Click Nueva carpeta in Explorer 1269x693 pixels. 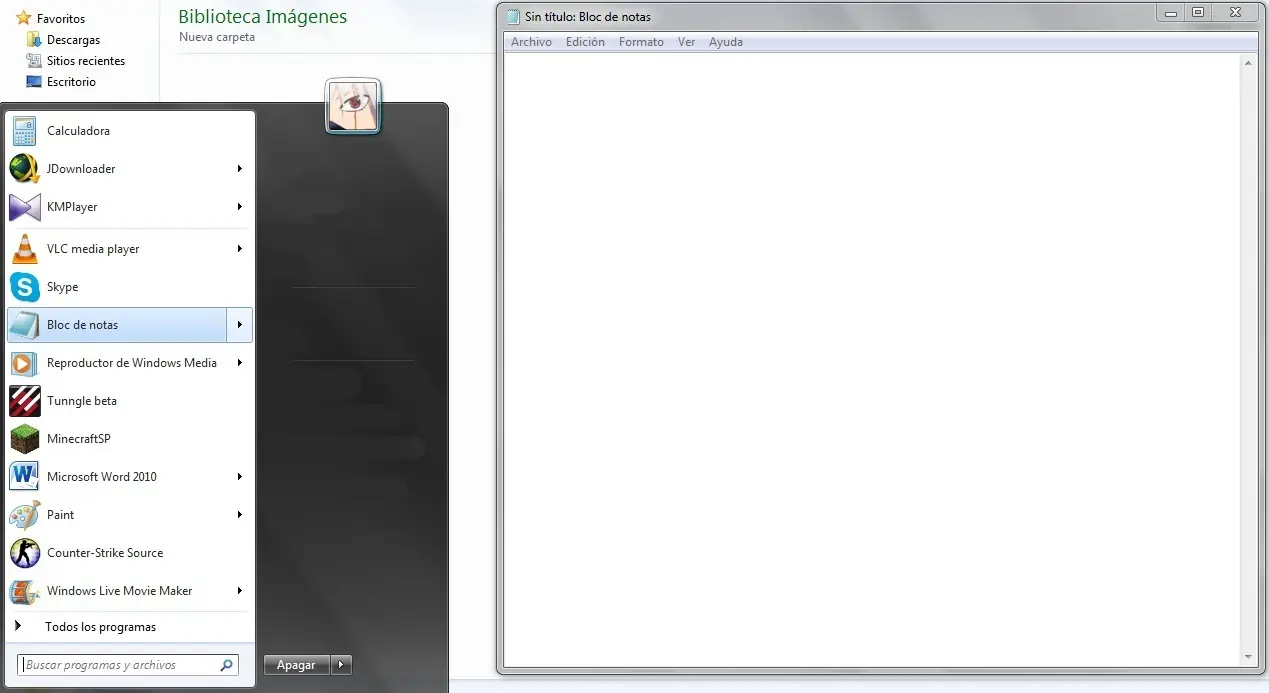tap(217, 37)
